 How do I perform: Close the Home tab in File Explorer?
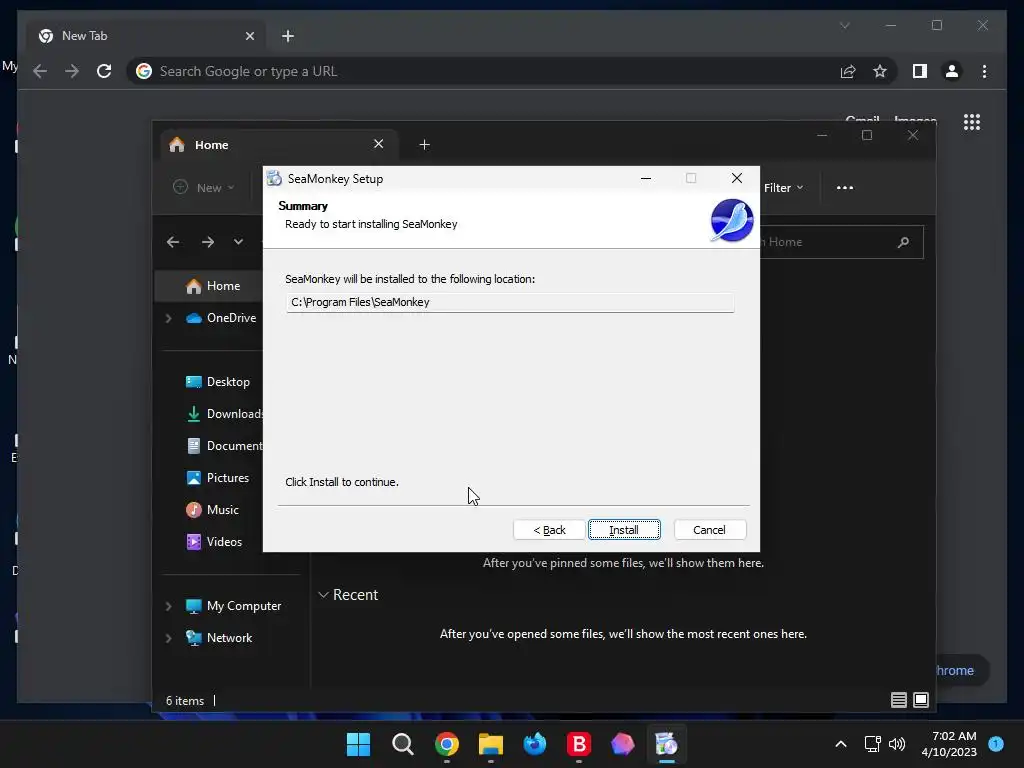click(x=378, y=144)
